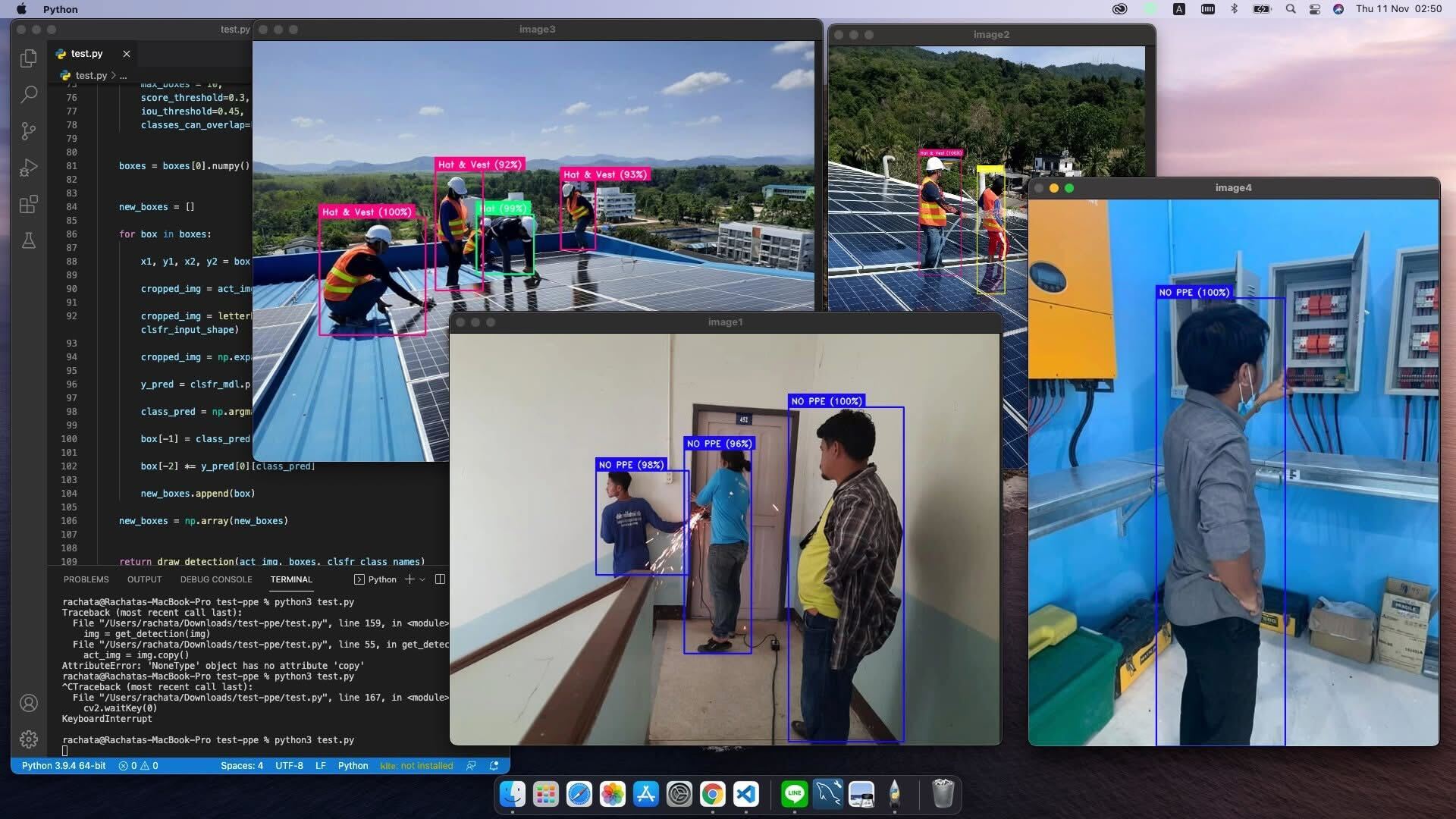Viewport: 1456px width, 819px height.
Task: Switch to the PROBLEMS tab
Action: pos(86,579)
